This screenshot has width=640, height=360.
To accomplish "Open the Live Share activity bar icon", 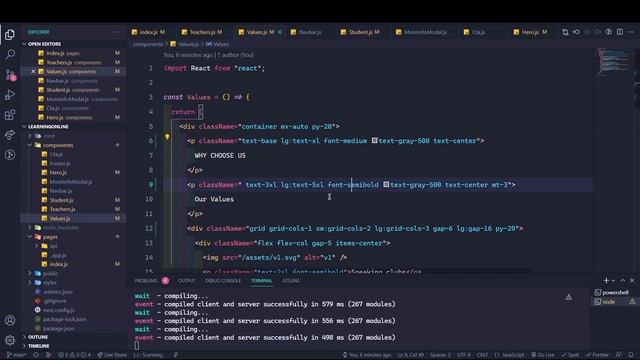I will pyautogui.click(x=10, y=135).
